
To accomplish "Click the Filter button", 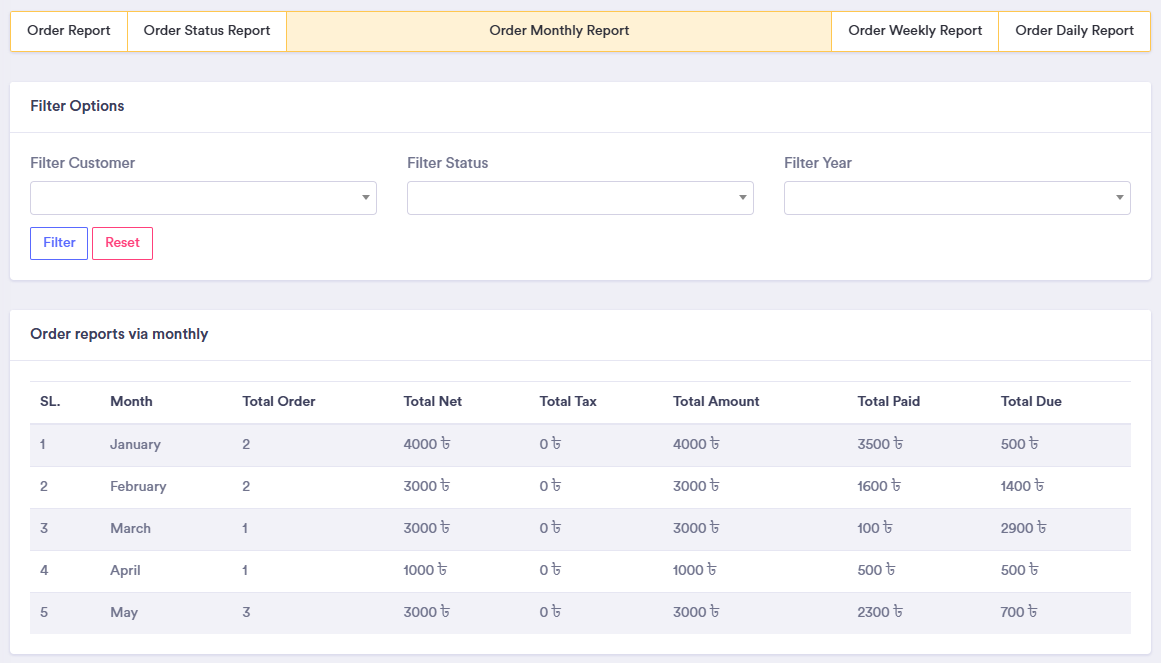I will coord(59,243).
